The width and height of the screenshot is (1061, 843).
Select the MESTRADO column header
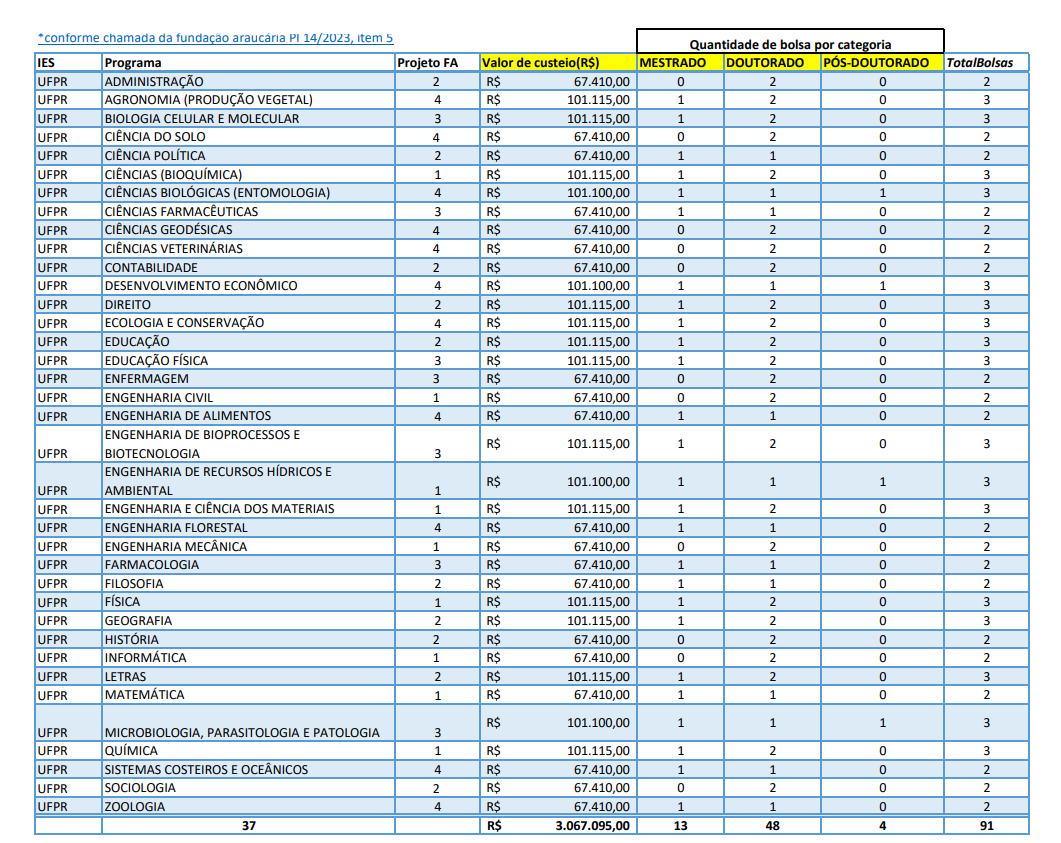coord(680,62)
